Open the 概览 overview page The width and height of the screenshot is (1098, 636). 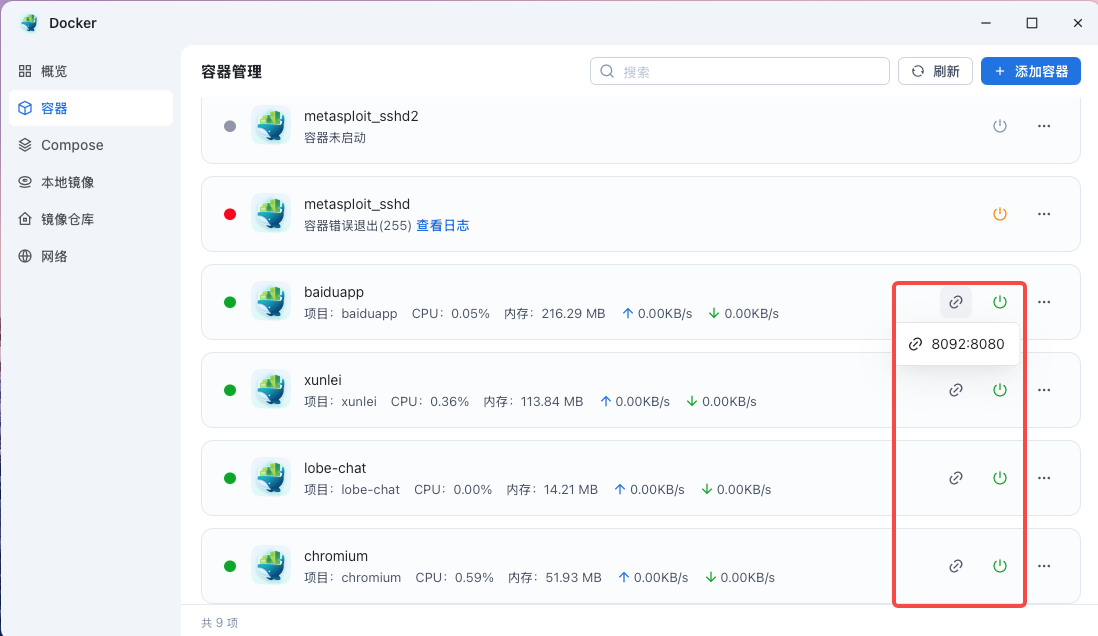coord(91,71)
